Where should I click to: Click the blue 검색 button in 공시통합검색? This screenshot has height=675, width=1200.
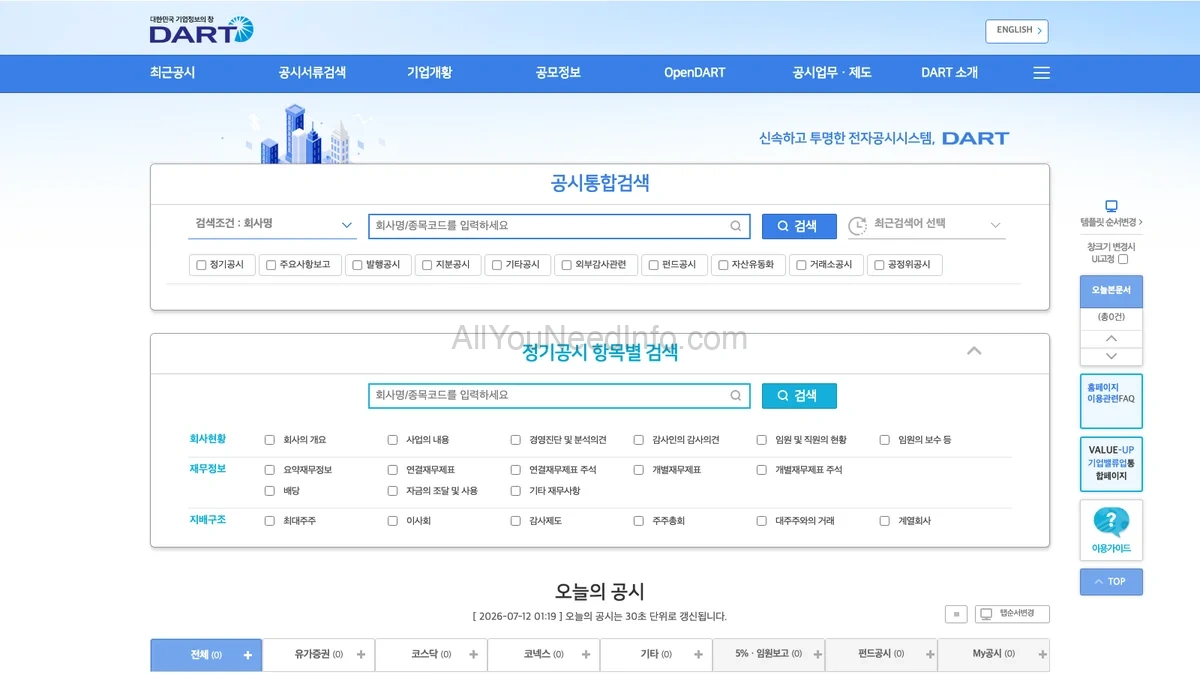pyautogui.click(x=799, y=226)
